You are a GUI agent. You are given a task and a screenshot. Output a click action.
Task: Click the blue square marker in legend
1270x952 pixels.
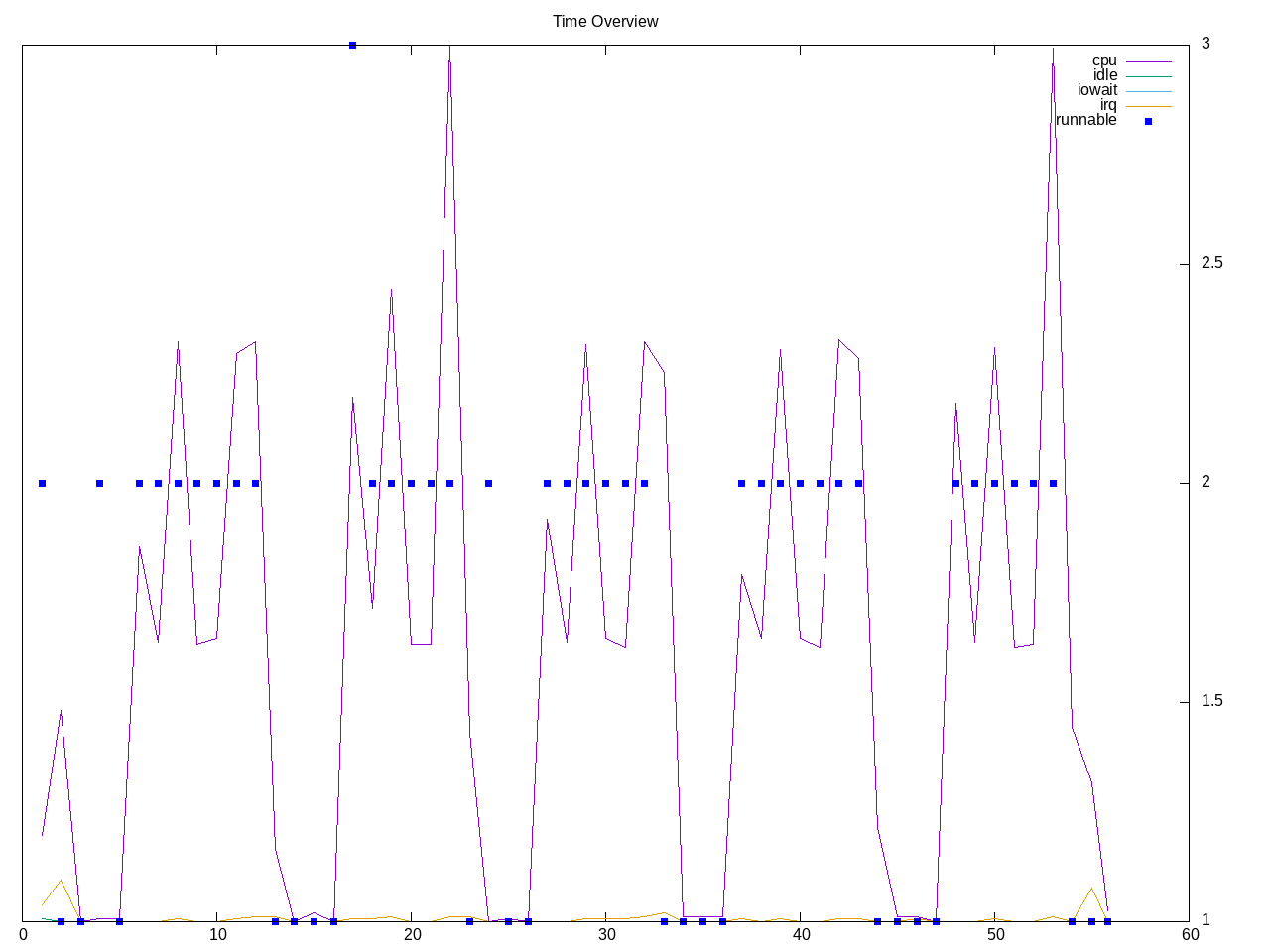1149,121
